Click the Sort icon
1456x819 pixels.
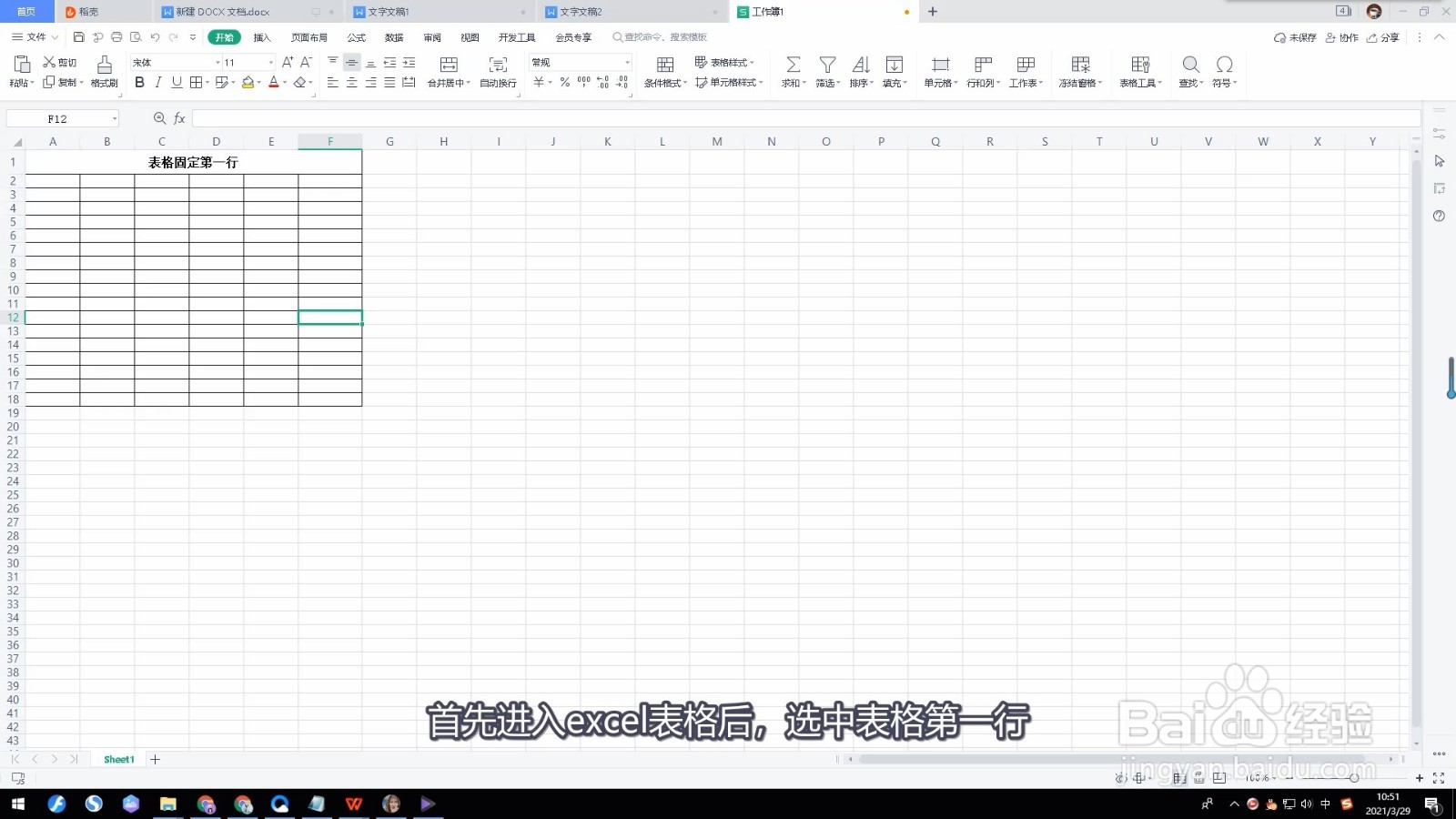pos(860,71)
